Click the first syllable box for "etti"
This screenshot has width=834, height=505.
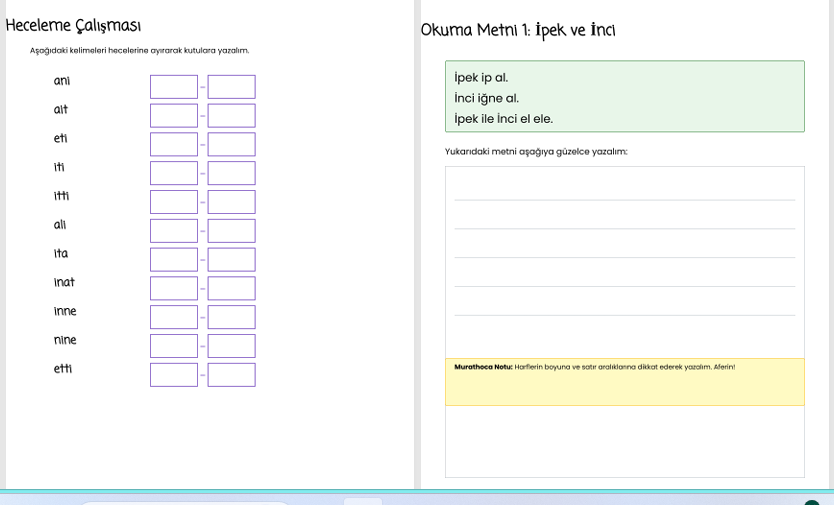174,375
